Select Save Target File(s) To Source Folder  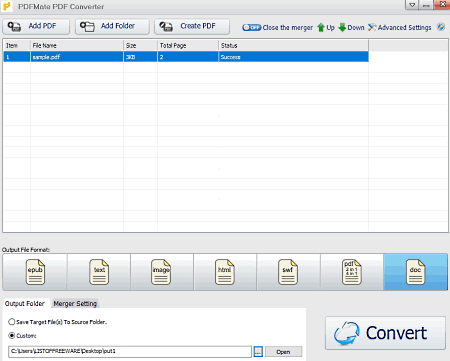pos(12,322)
